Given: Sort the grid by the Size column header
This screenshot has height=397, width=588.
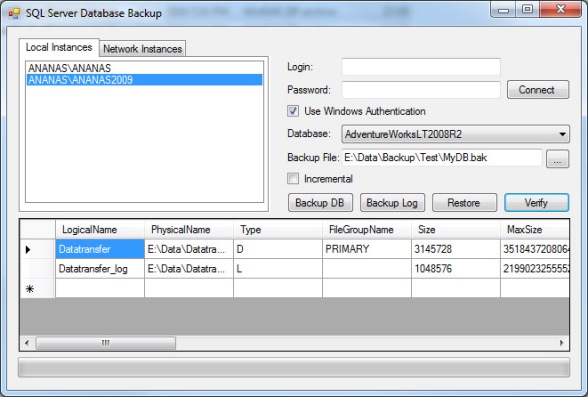Looking at the screenshot, I should click(x=456, y=229).
